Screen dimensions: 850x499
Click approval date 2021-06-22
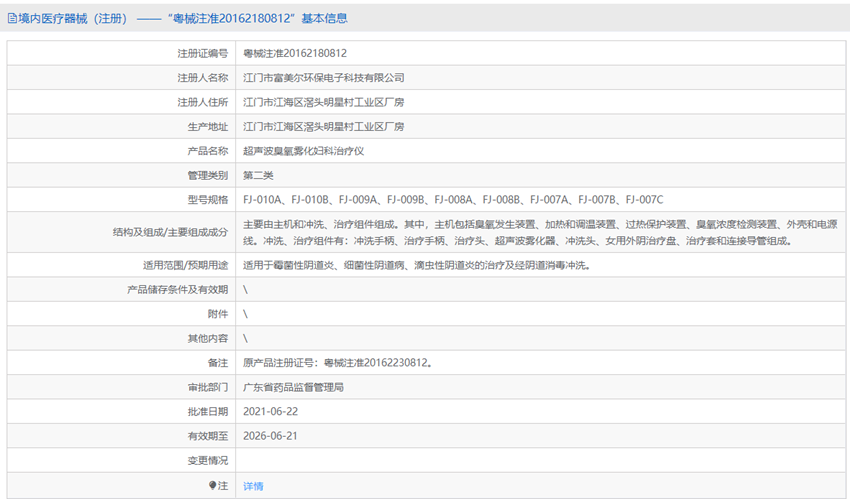pos(271,411)
